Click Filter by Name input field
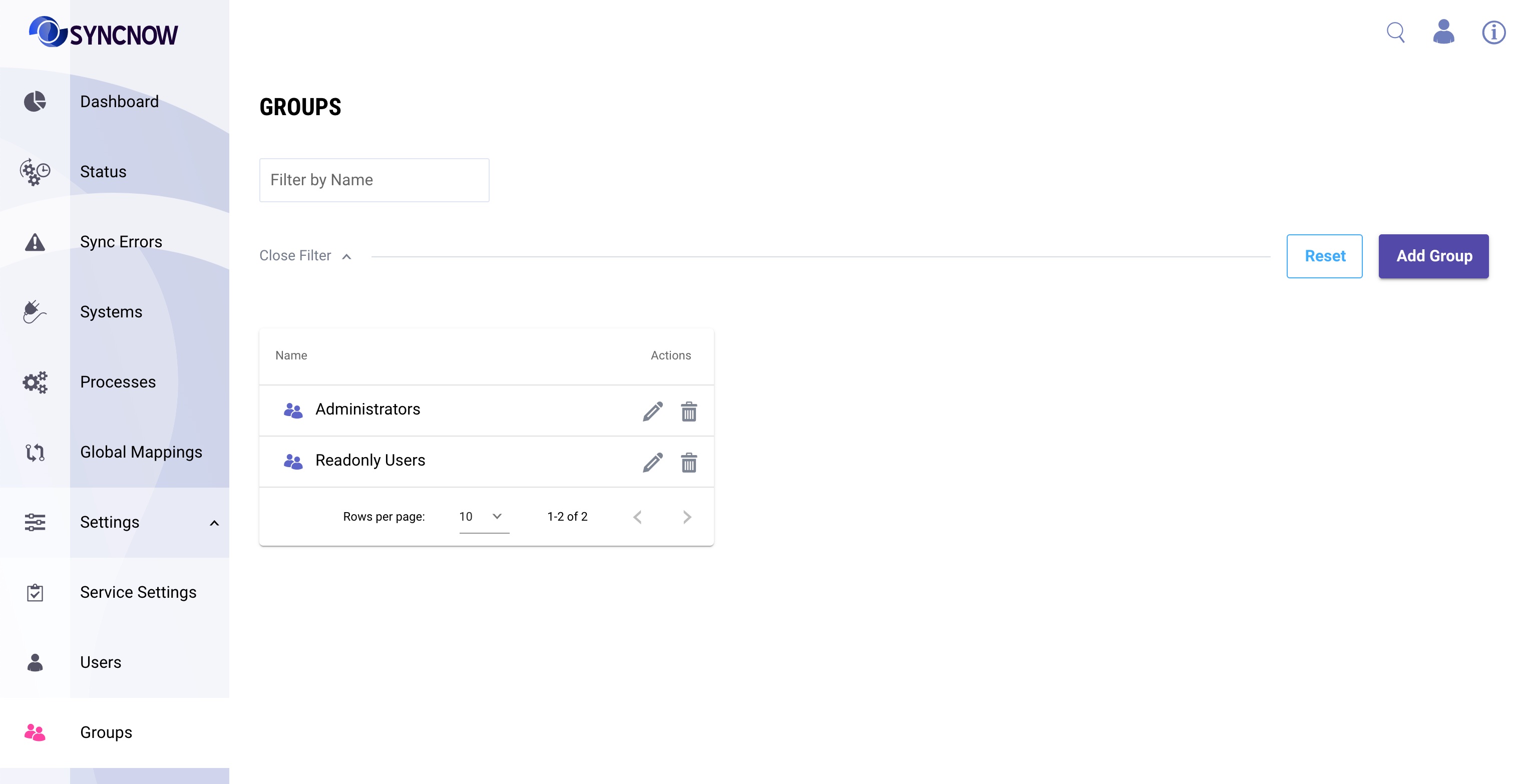This screenshot has height=784, width=1516. [375, 179]
